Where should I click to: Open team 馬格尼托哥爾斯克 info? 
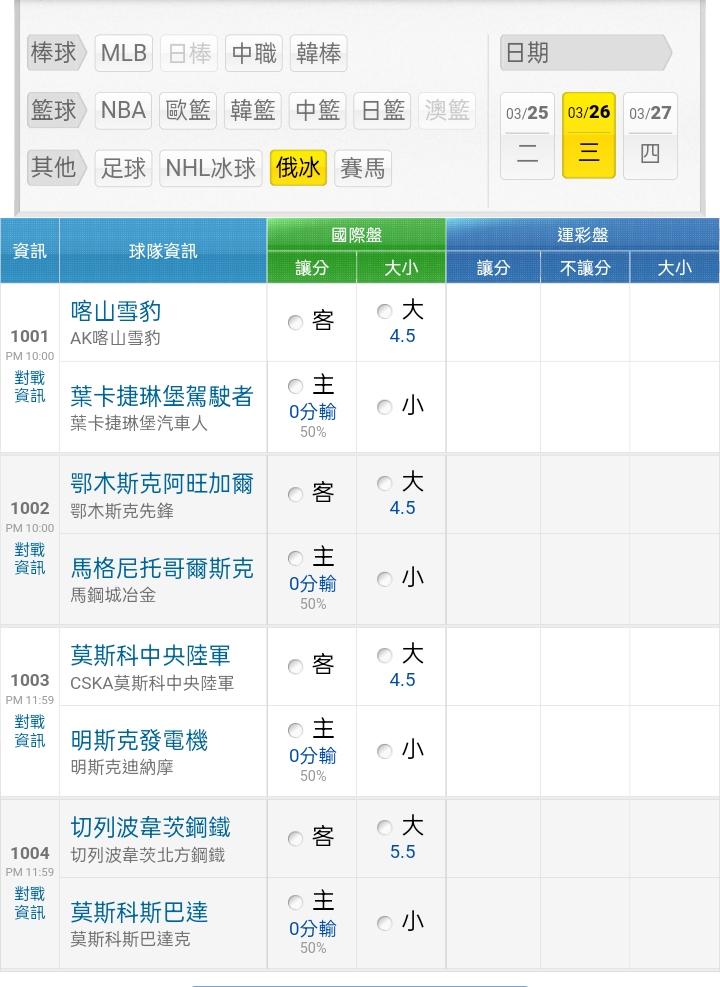tap(162, 568)
